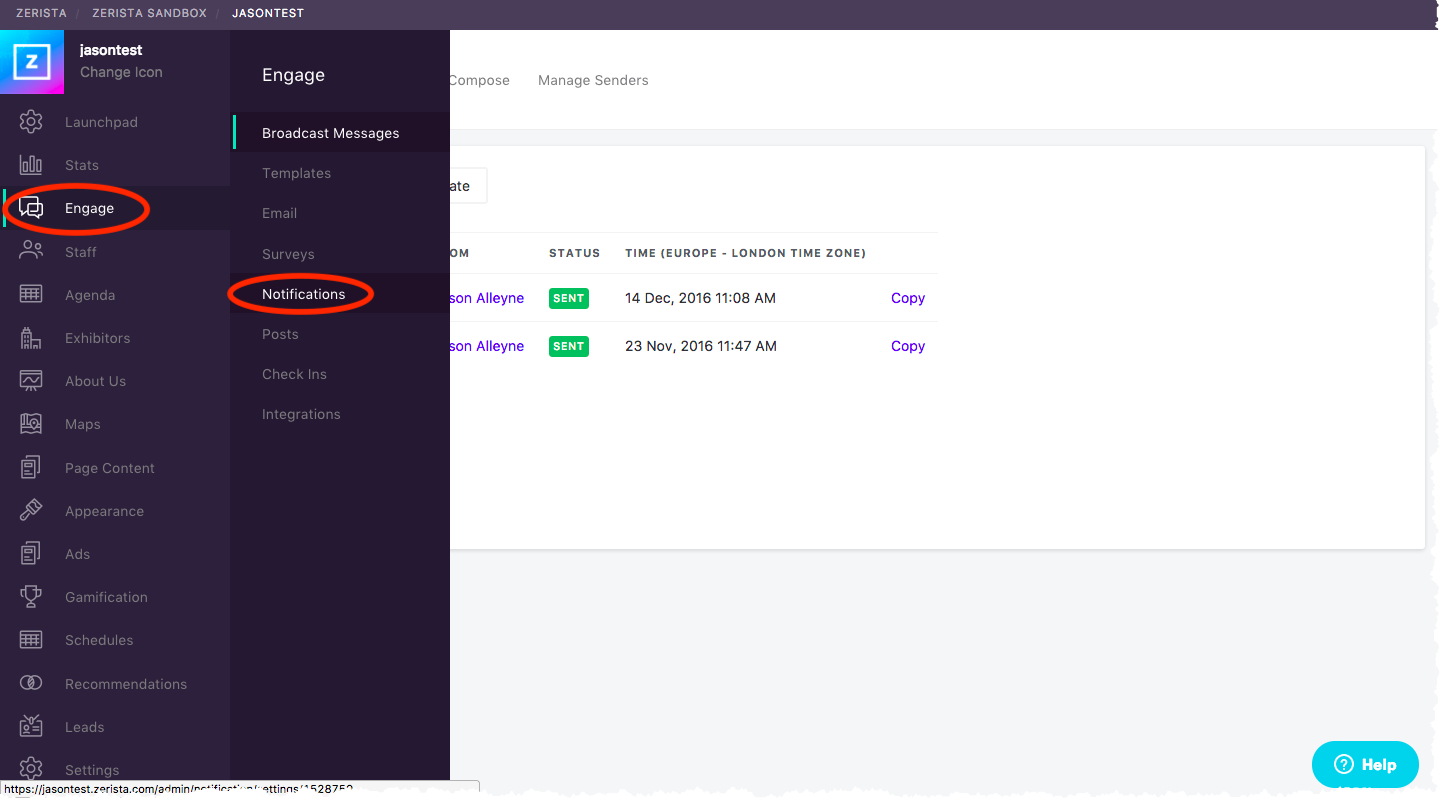This screenshot has width=1440, height=798.
Task: Click the jasontest Z app logo
Action: coord(32,62)
